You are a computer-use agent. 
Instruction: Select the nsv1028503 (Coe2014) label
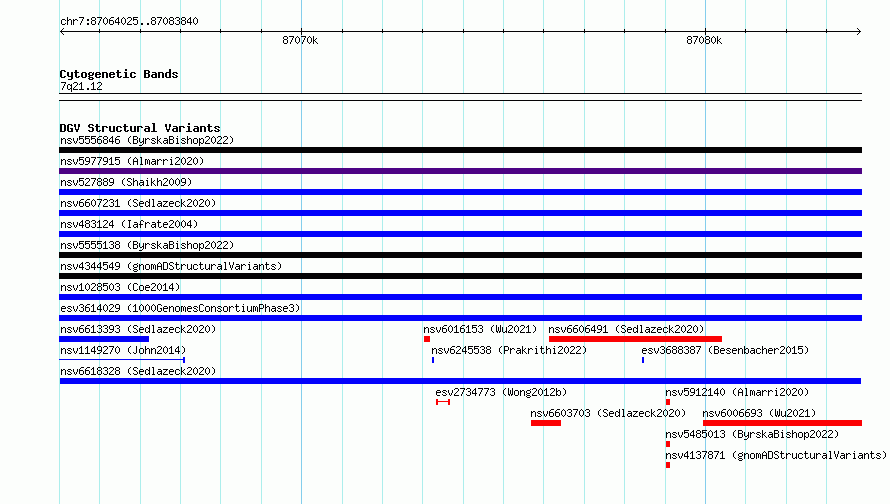pos(120,287)
